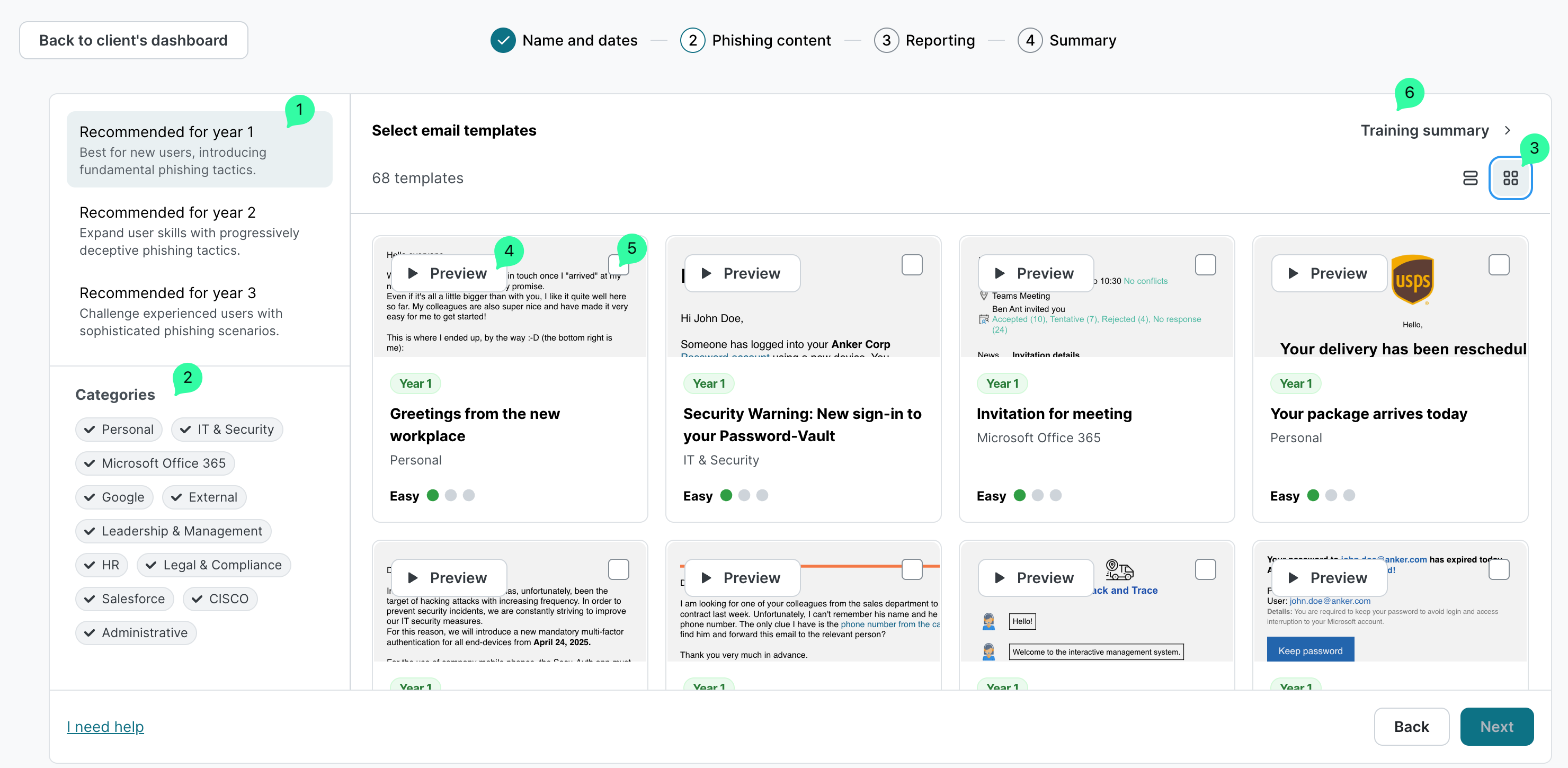
Task: Click hint bubble number 6
Action: click(x=1409, y=93)
